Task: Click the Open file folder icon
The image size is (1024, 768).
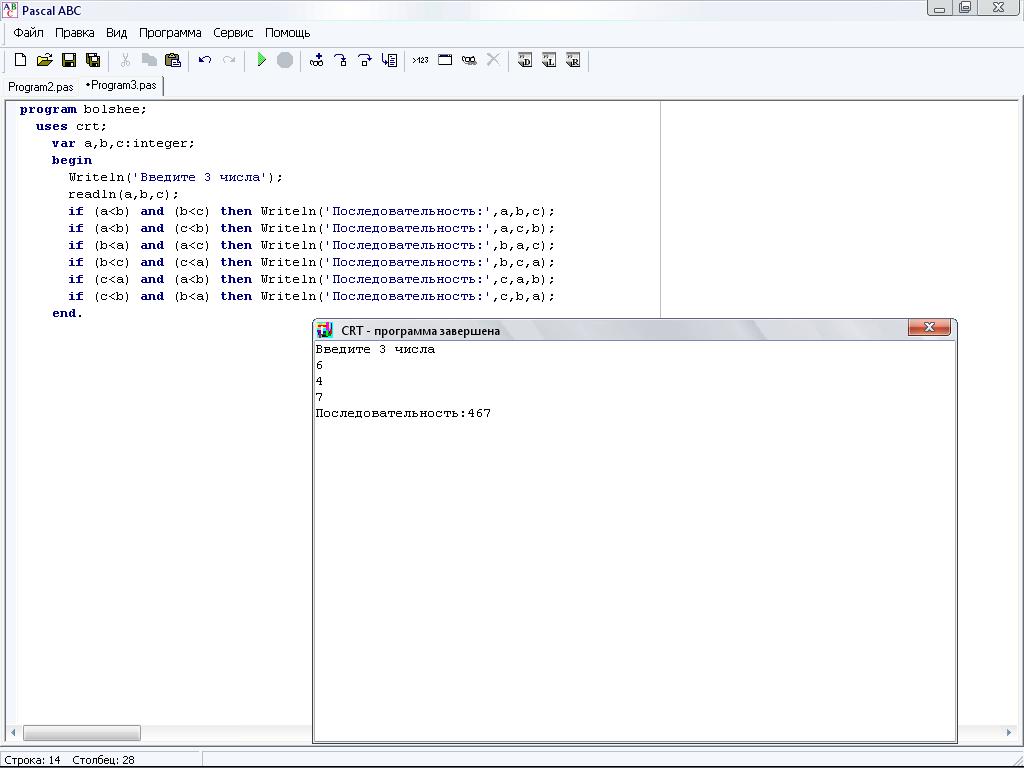Action: click(44, 61)
